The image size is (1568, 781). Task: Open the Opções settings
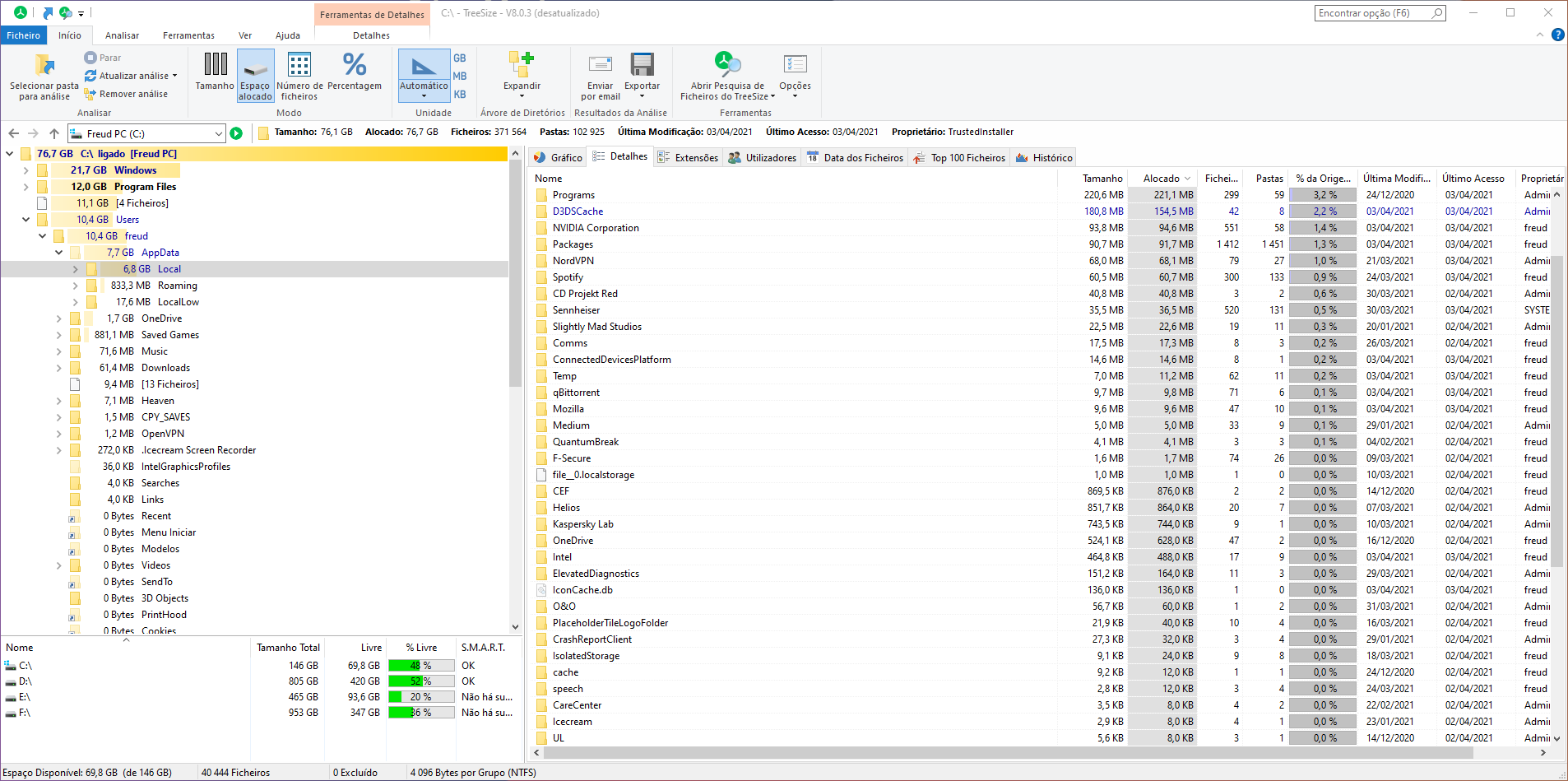click(x=795, y=76)
